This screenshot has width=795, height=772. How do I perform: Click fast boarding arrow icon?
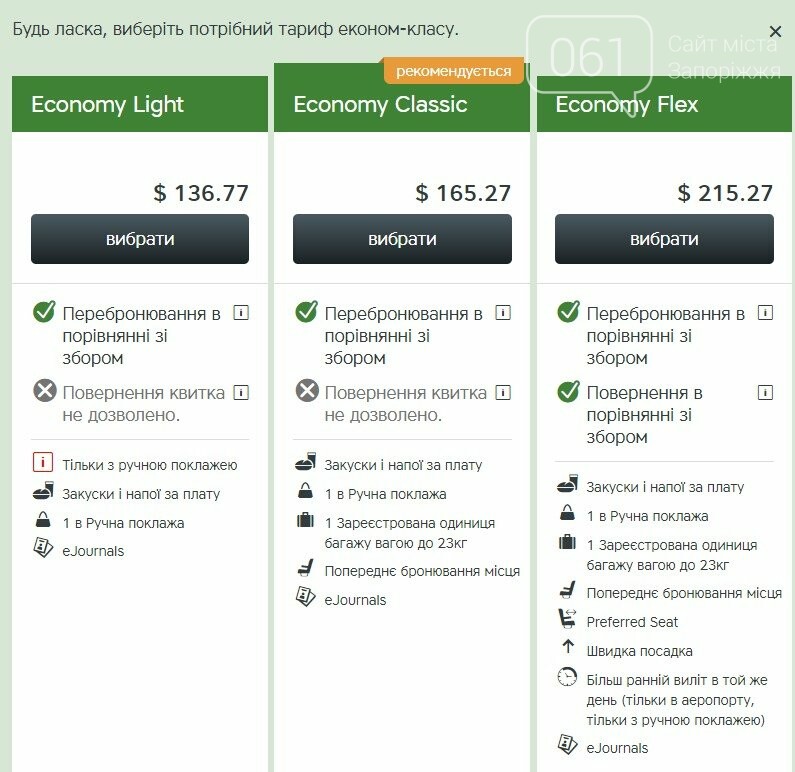568,646
